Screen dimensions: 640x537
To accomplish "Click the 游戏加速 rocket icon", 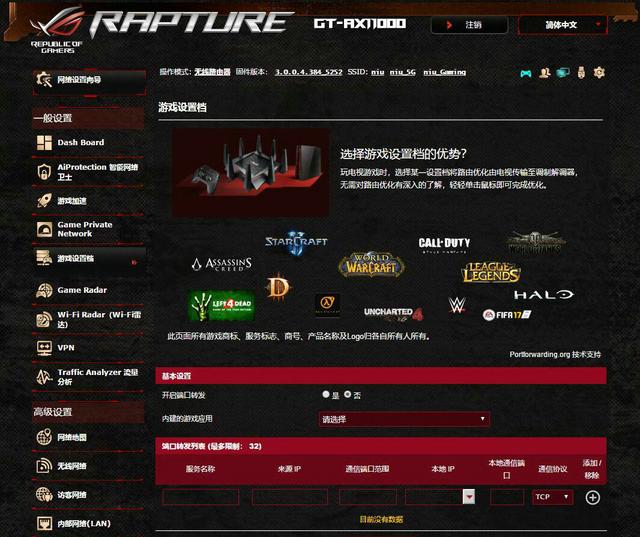I will [x=44, y=200].
